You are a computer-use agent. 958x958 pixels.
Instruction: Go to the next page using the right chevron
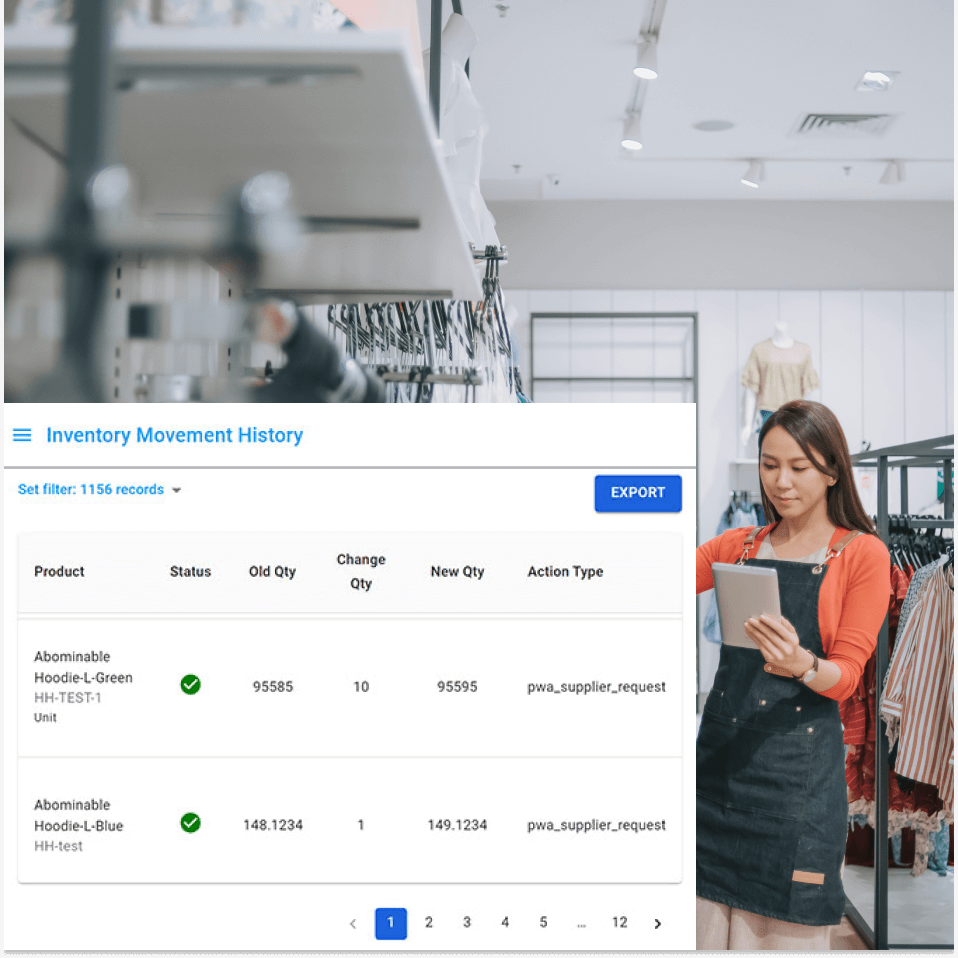tap(657, 923)
